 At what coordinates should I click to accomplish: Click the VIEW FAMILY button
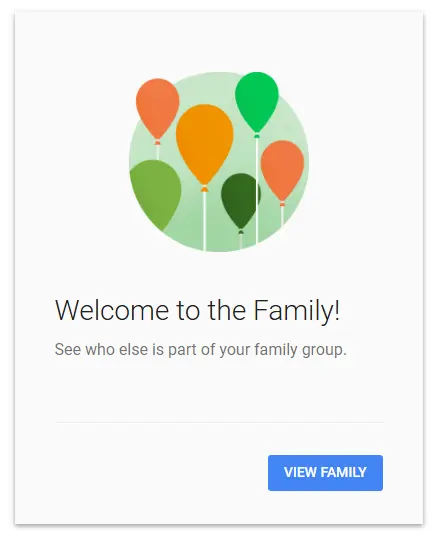(325, 472)
